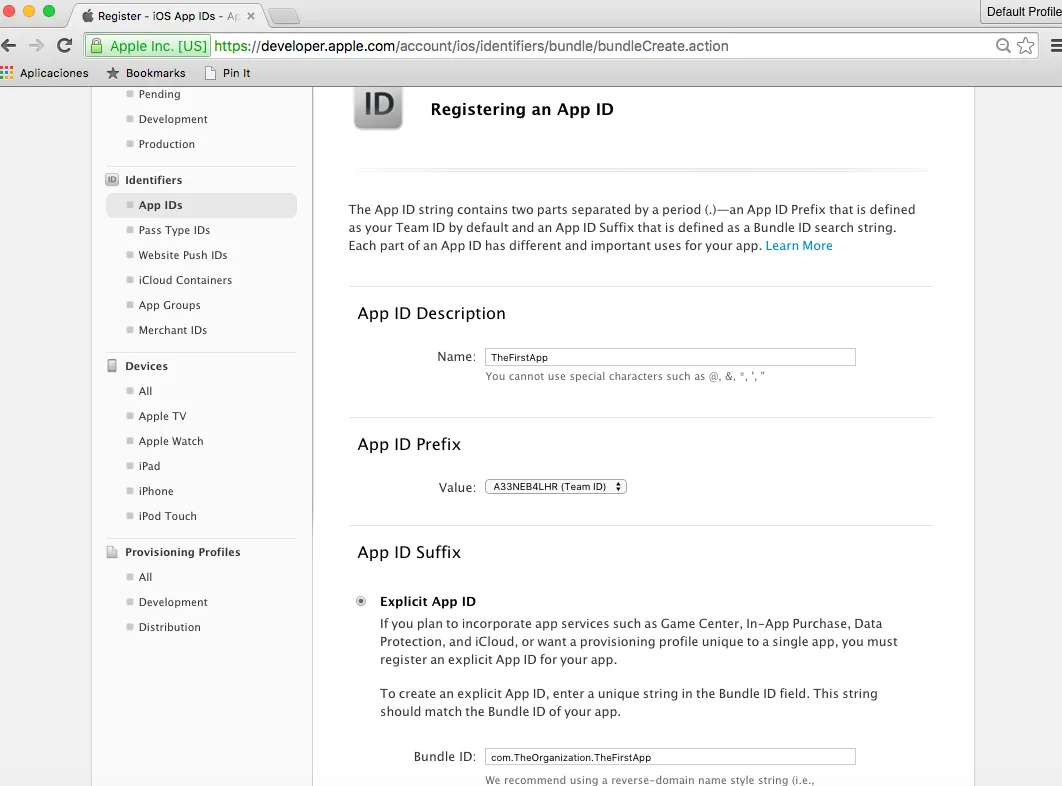Image resolution: width=1062 pixels, height=786 pixels.
Task: Show All devices
Action: [x=145, y=391]
